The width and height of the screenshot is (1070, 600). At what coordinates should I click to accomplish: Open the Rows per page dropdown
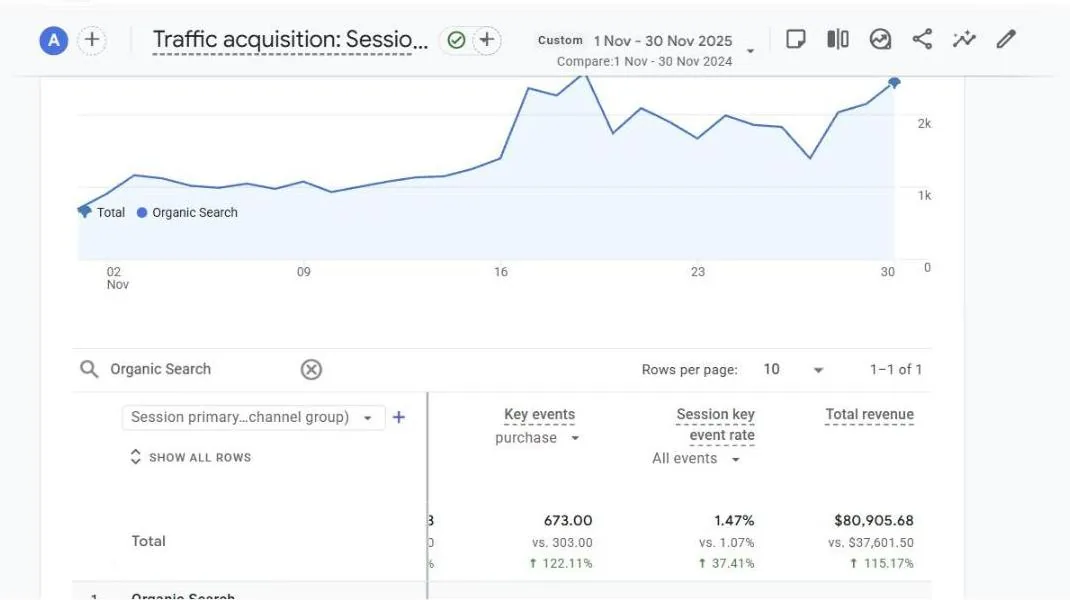tap(793, 369)
